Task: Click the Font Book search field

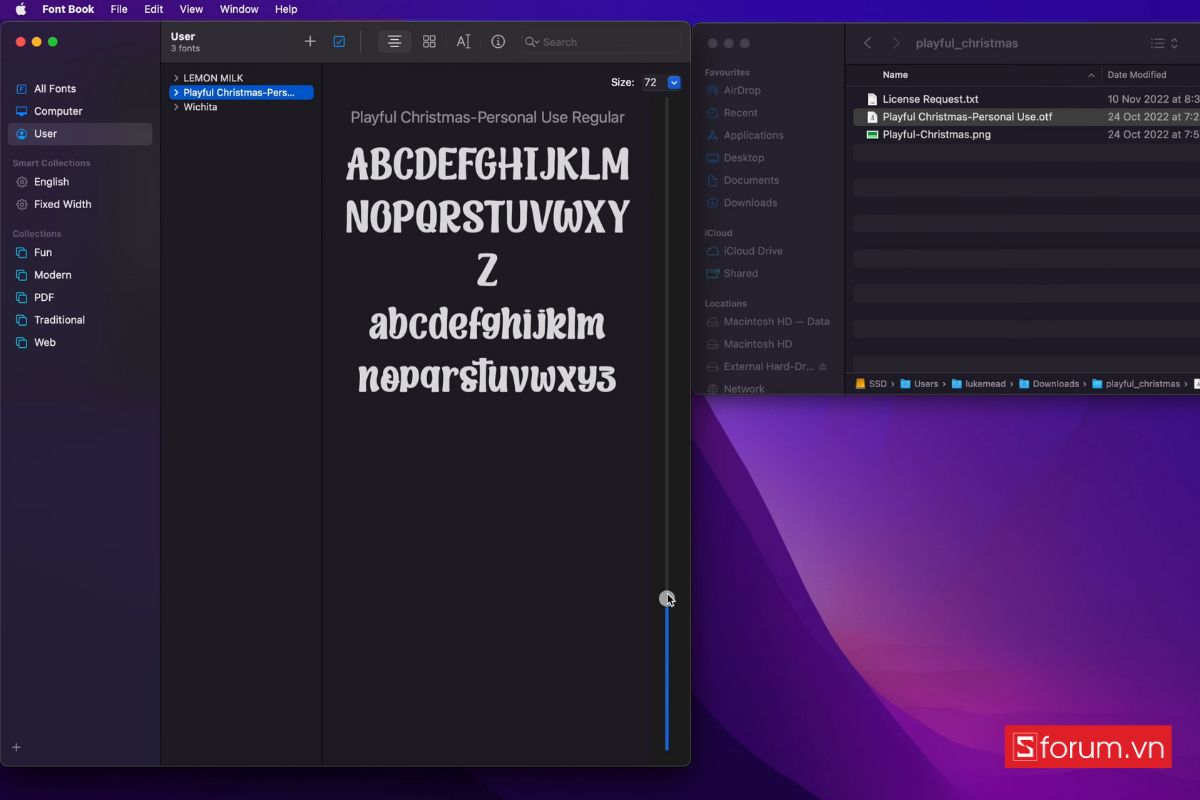Action: point(600,42)
